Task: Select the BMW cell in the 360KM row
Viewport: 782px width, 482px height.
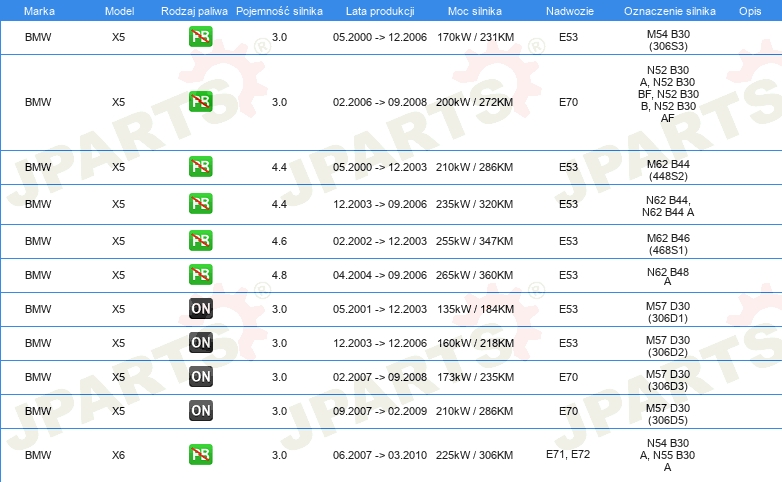Action: (x=38, y=275)
